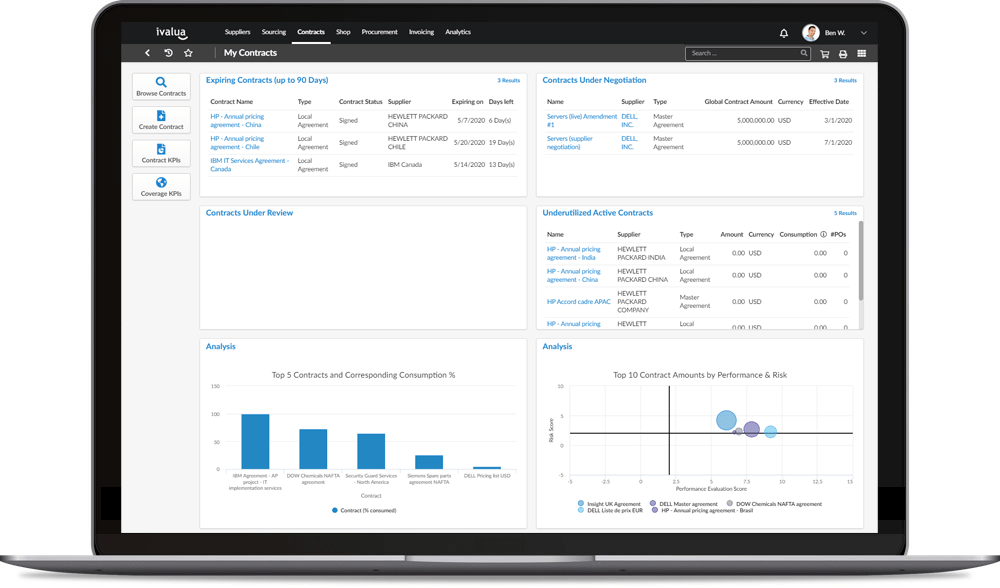Open HP Annual pricing agreement - Chile link
Viewport: 1000px width, 588px height.
point(237,143)
